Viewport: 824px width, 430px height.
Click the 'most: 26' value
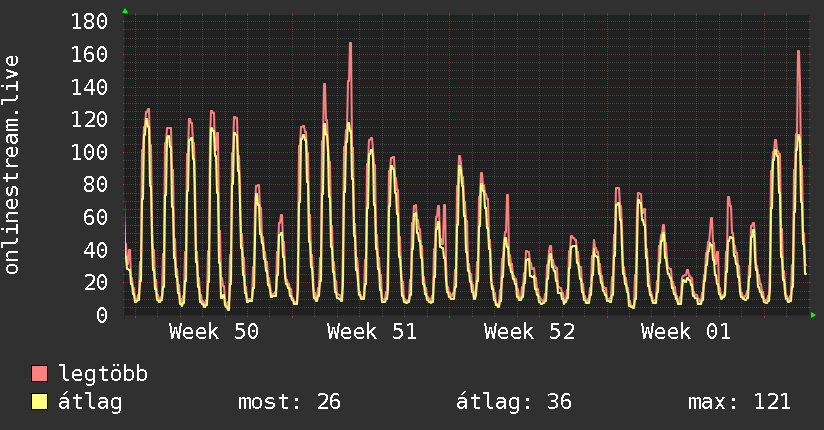click(290, 402)
